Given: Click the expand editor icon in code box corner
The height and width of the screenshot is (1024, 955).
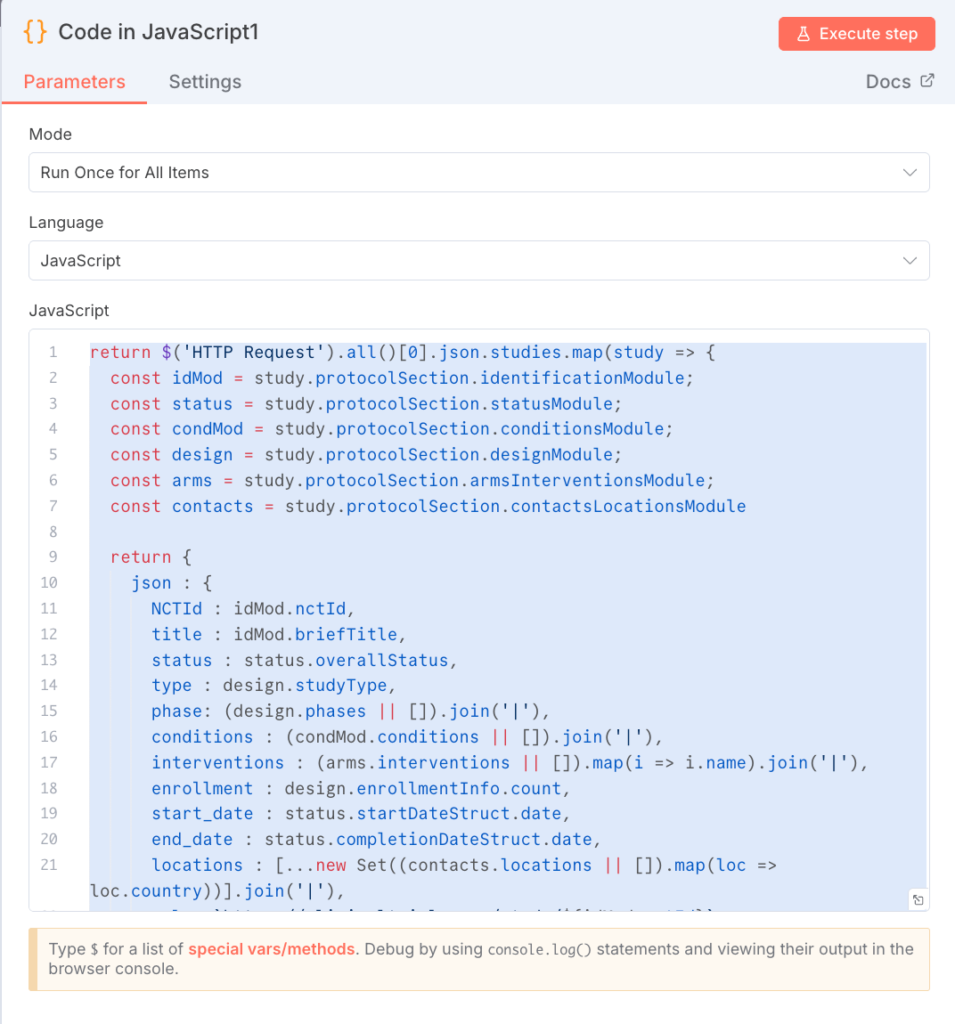Looking at the screenshot, I should [x=918, y=899].
